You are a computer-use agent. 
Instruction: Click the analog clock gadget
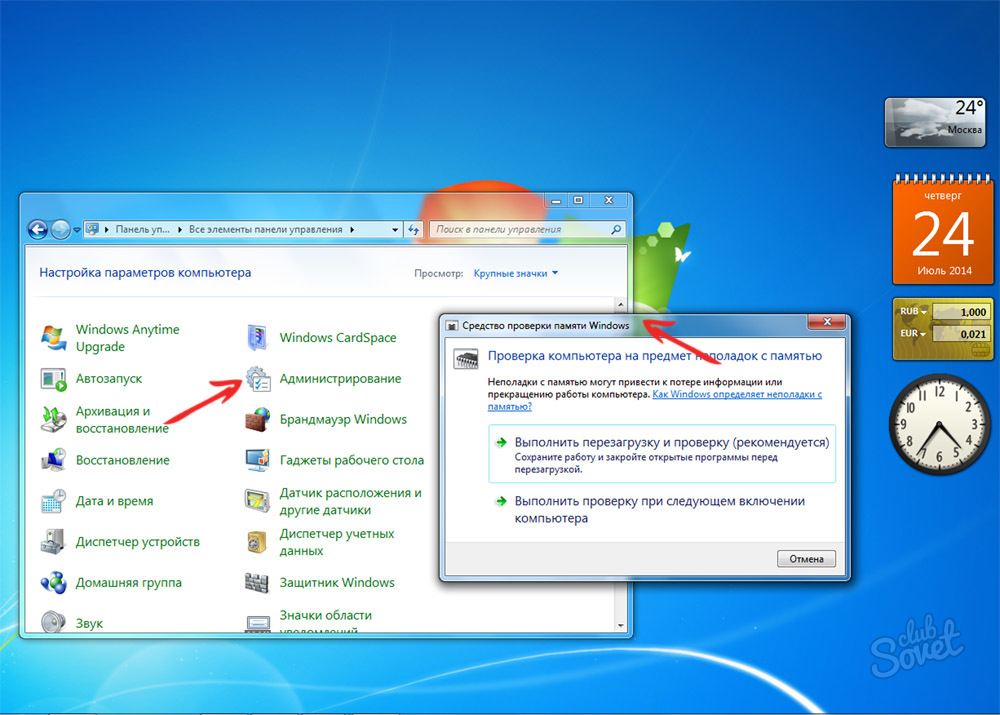pos(939,424)
